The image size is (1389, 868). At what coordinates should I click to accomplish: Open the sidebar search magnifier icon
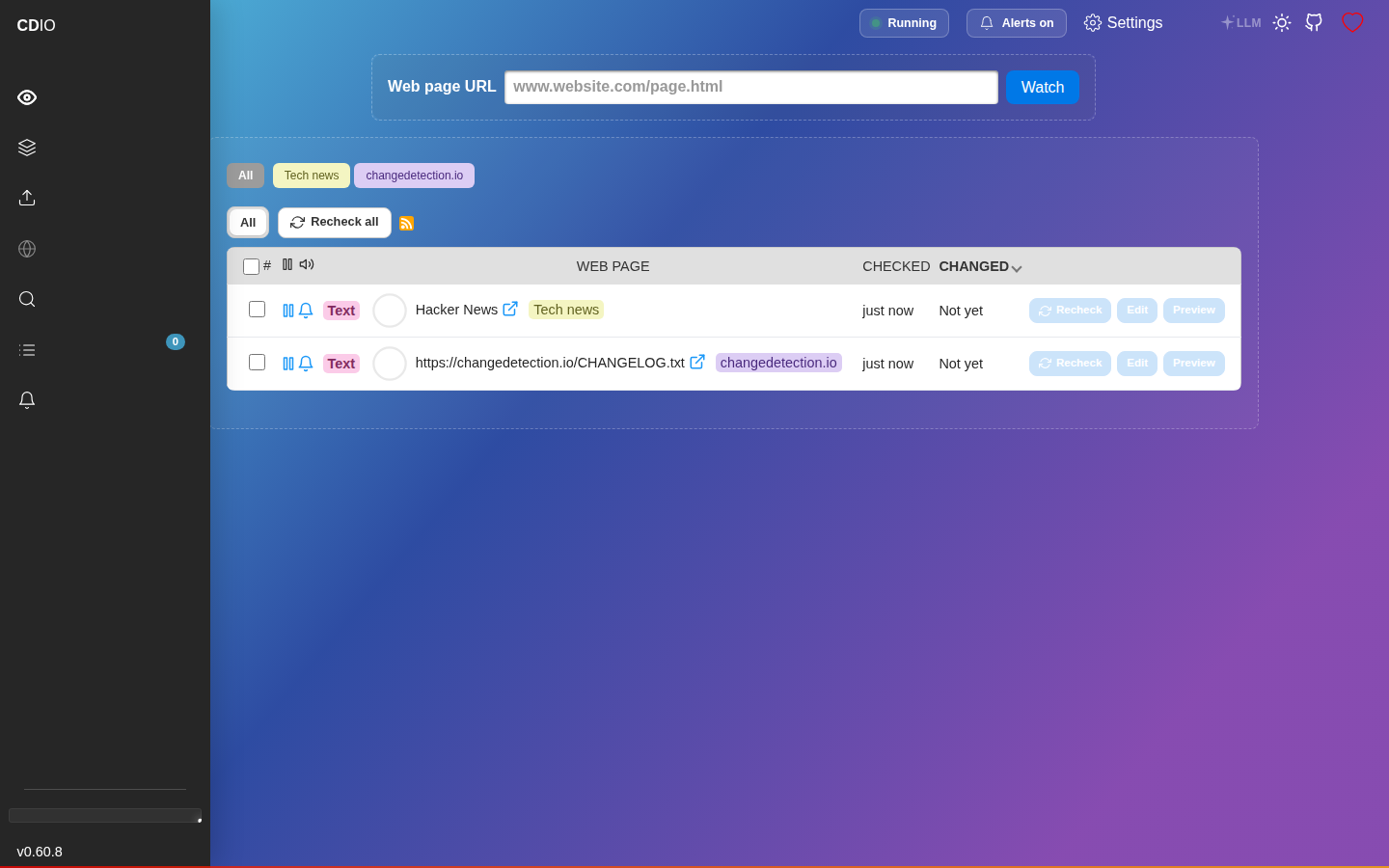click(x=27, y=299)
